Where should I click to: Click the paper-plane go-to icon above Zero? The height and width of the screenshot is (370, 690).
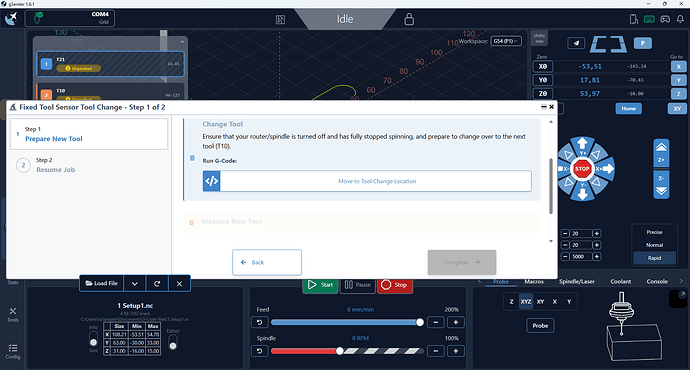coord(576,43)
